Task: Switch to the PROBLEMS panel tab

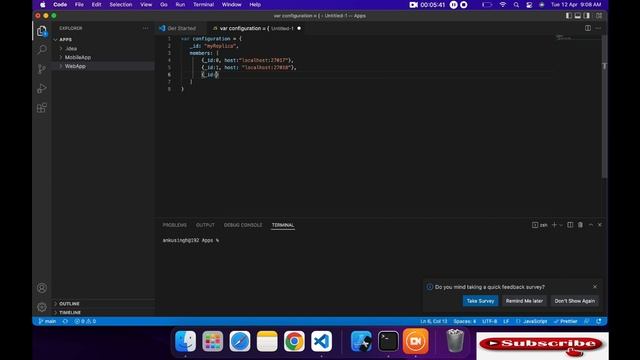Action: [x=175, y=225]
